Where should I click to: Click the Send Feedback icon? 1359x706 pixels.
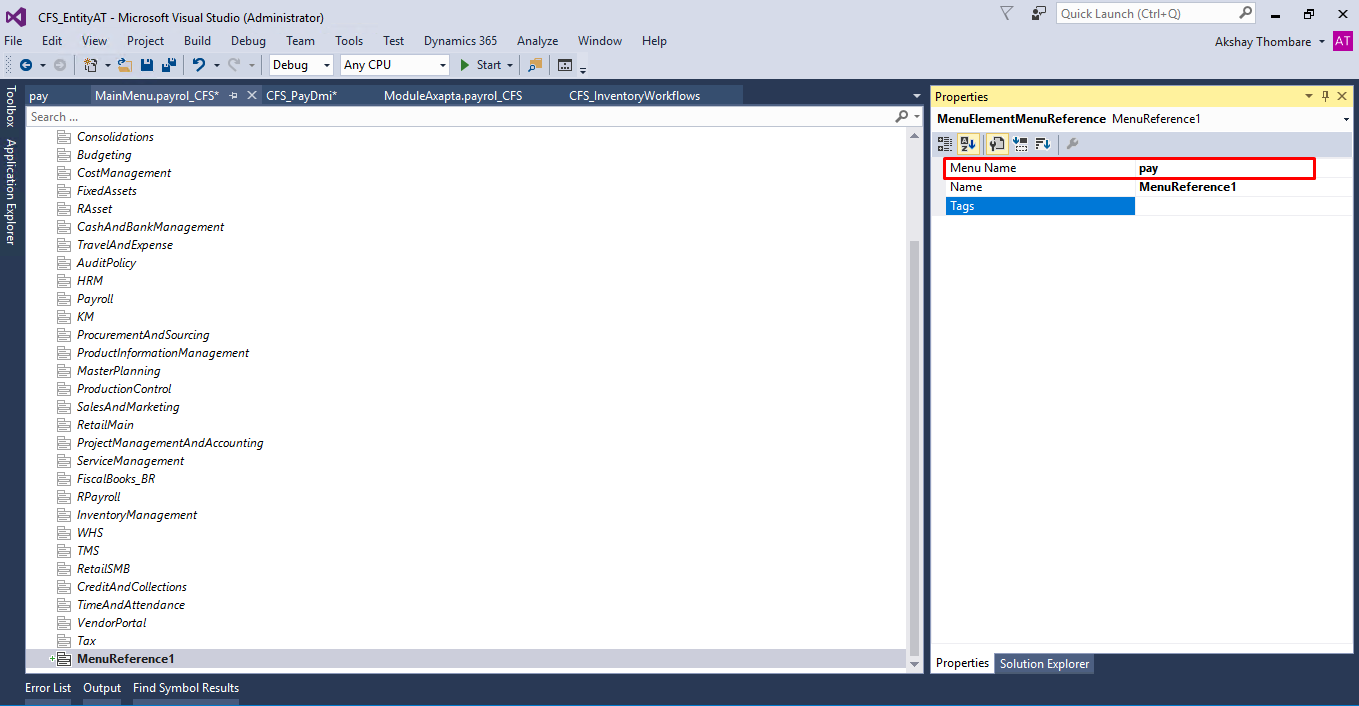click(1039, 13)
